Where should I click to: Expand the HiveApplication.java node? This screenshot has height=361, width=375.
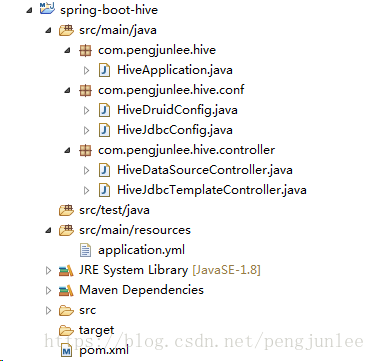coord(87,70)
